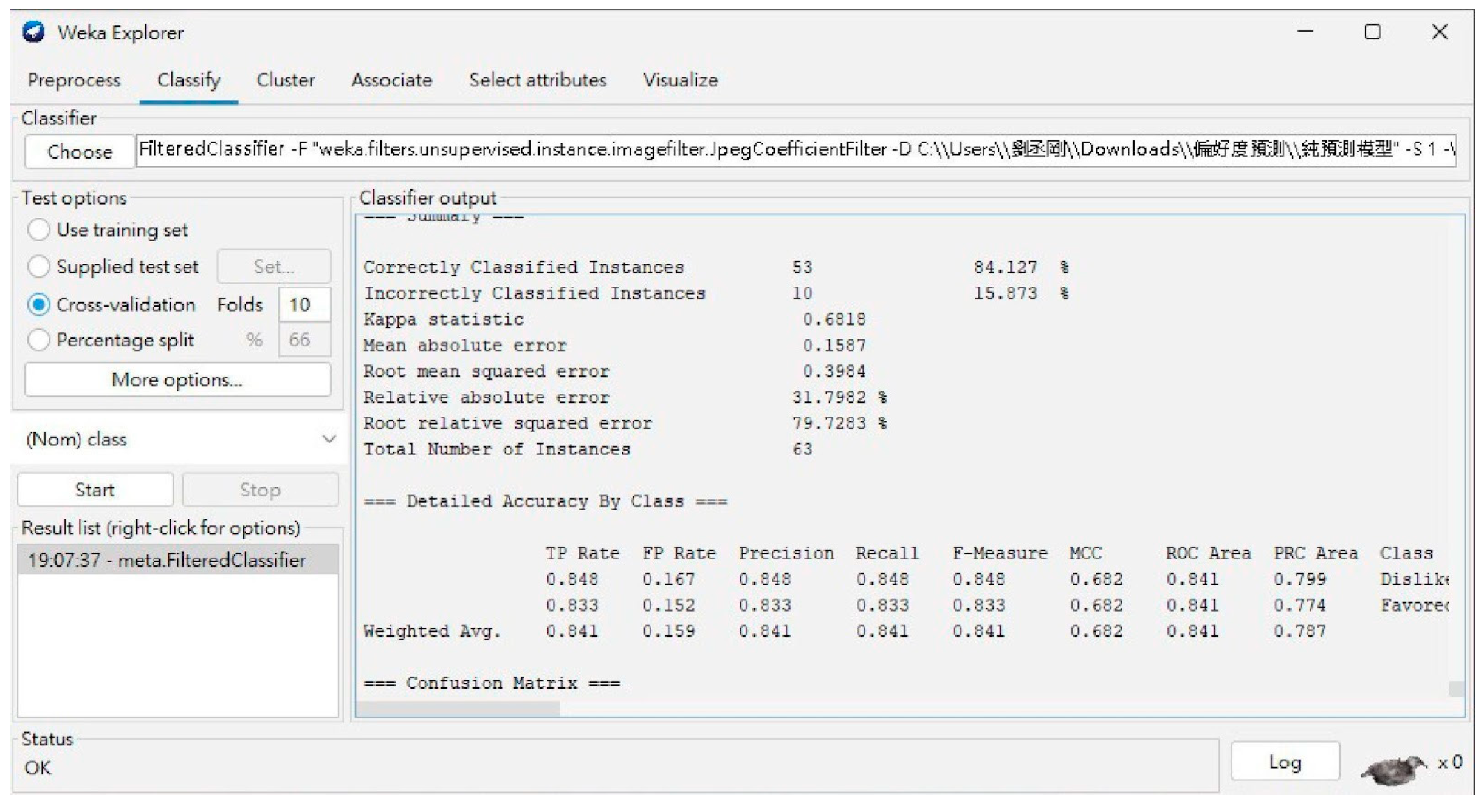Select Cross-validation radio button

[x=38, y=304]
